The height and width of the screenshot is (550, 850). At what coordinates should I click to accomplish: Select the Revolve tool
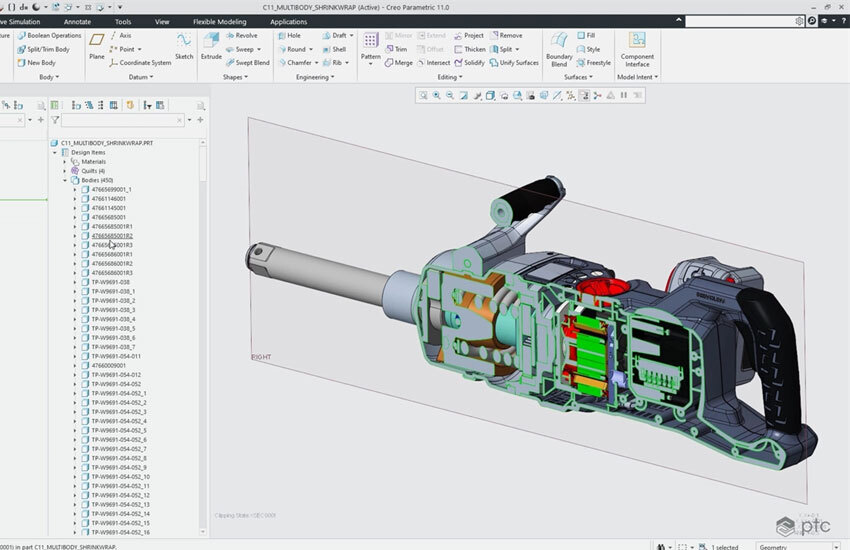point(242,35)
